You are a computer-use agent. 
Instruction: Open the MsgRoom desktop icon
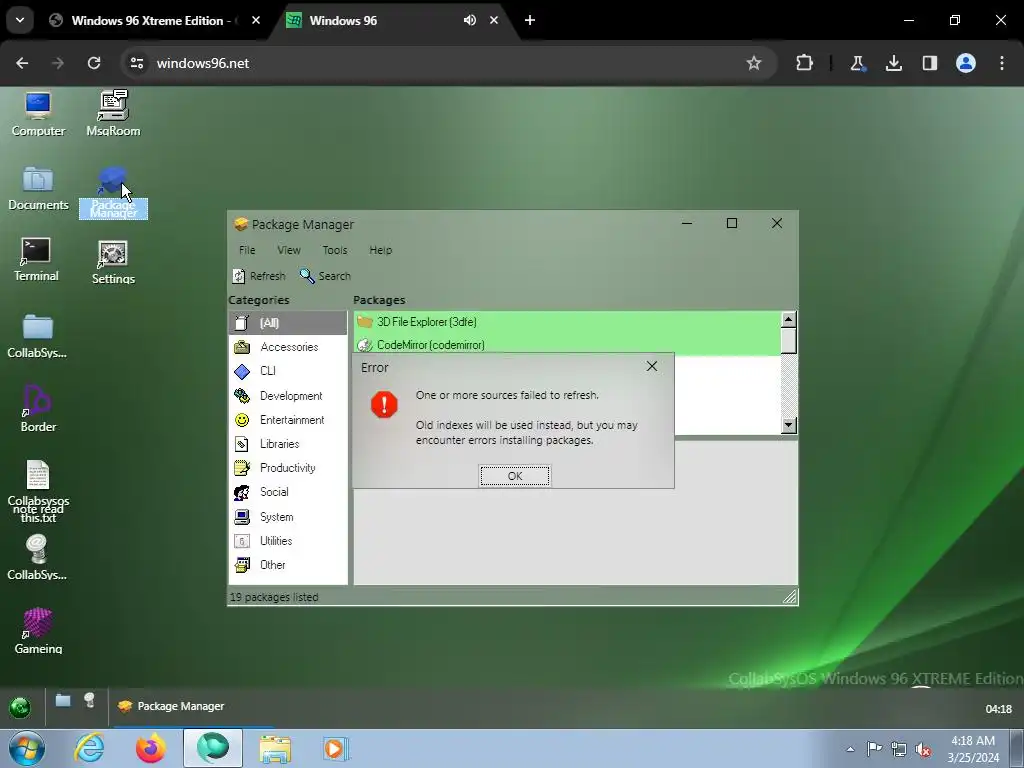tap(113, 114)
